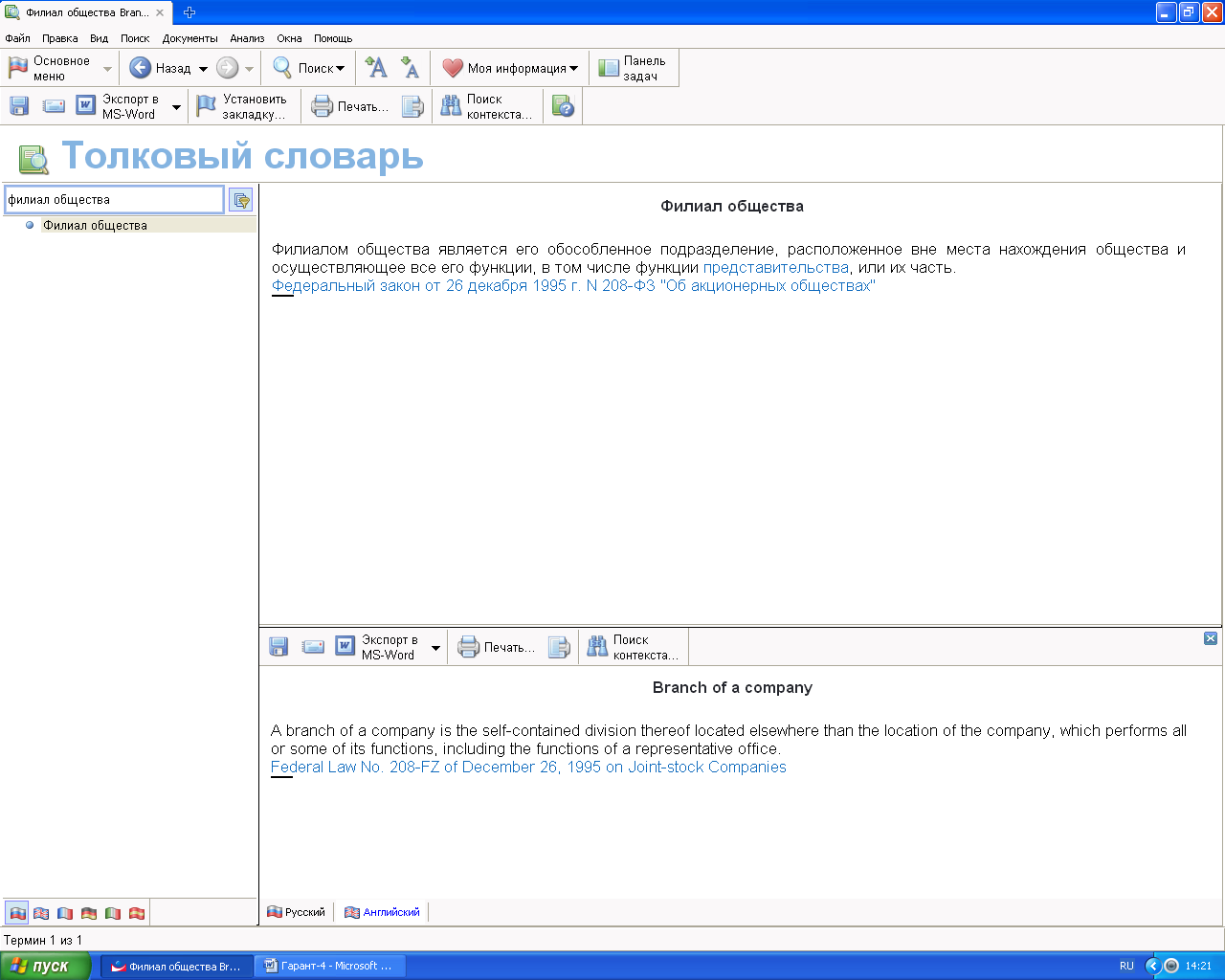Viewport: 1225px width, 980px height.
Task: Click the help icon with question mark
Action: pyautogui.click(x=563, y=106)
